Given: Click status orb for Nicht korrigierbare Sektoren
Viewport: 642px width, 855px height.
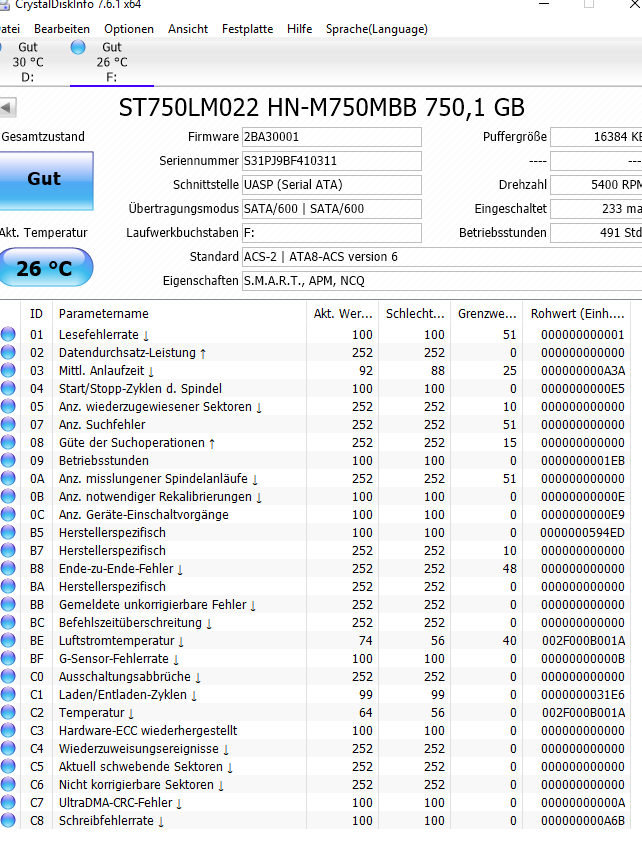Looking at the screenshot, I should [x=8, y=784].
